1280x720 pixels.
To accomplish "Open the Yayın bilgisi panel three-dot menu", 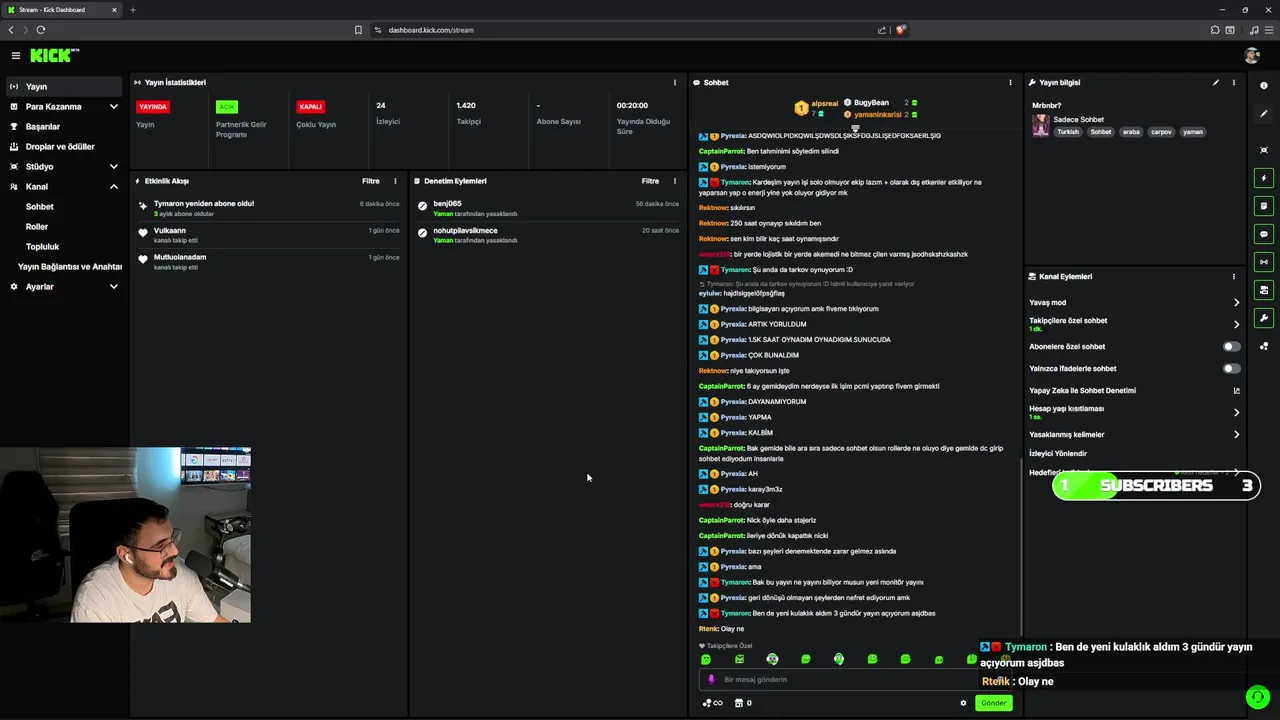I will 1234,83.
